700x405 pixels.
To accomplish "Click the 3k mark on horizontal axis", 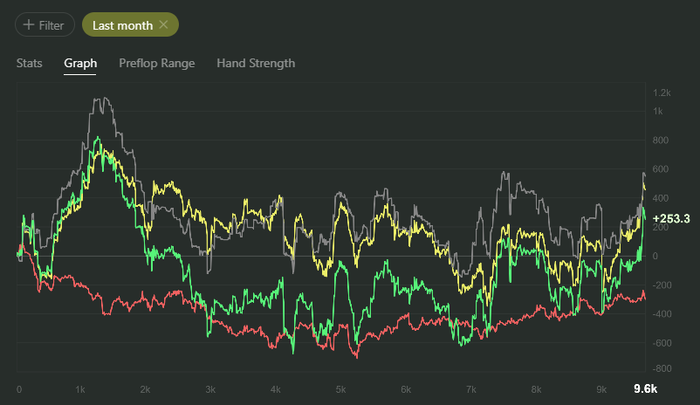I will (x=210, y=389).
